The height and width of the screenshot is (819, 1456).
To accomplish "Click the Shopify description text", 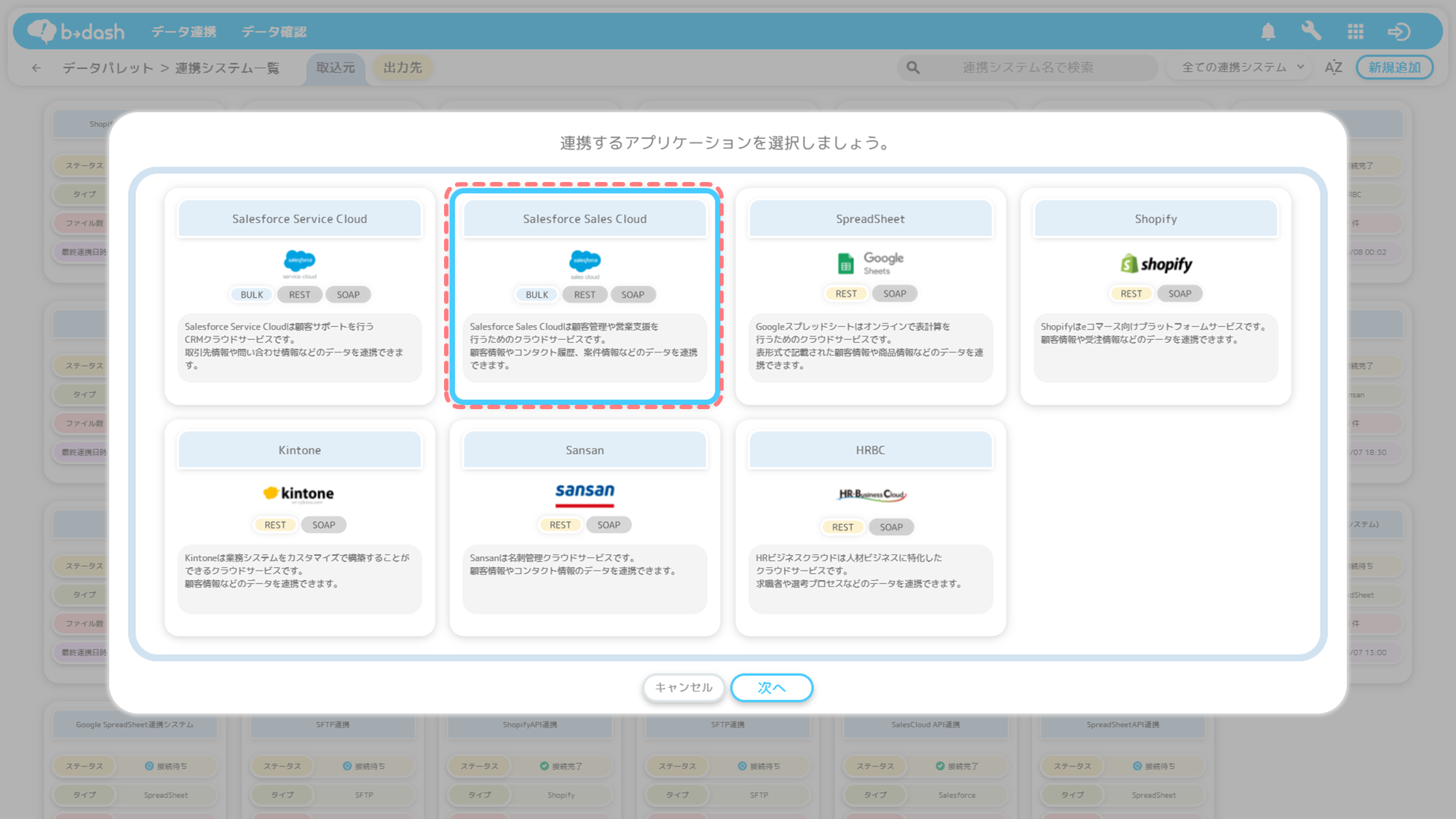I will click(1154, 333).
